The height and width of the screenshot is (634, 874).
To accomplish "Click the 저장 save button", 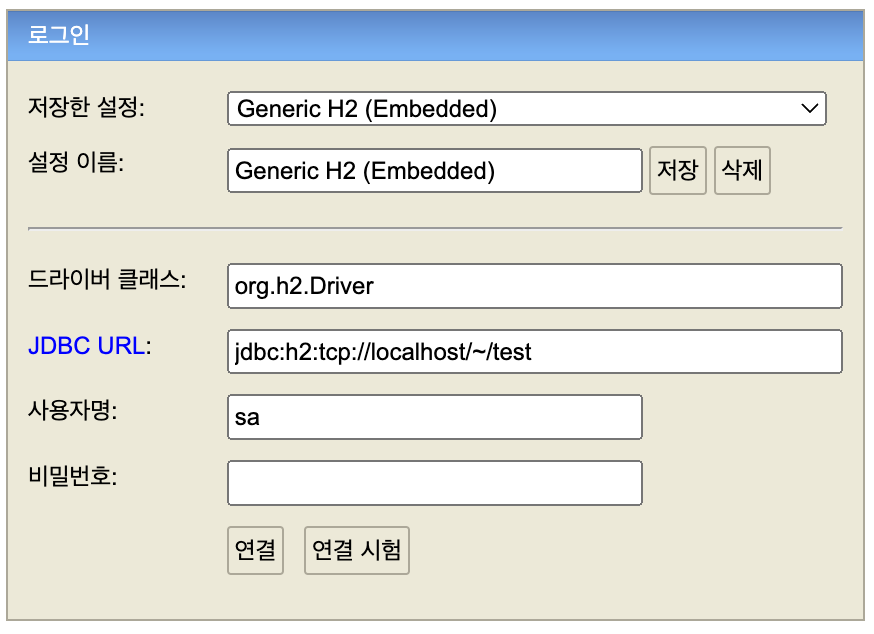I will tap(678, 171).
